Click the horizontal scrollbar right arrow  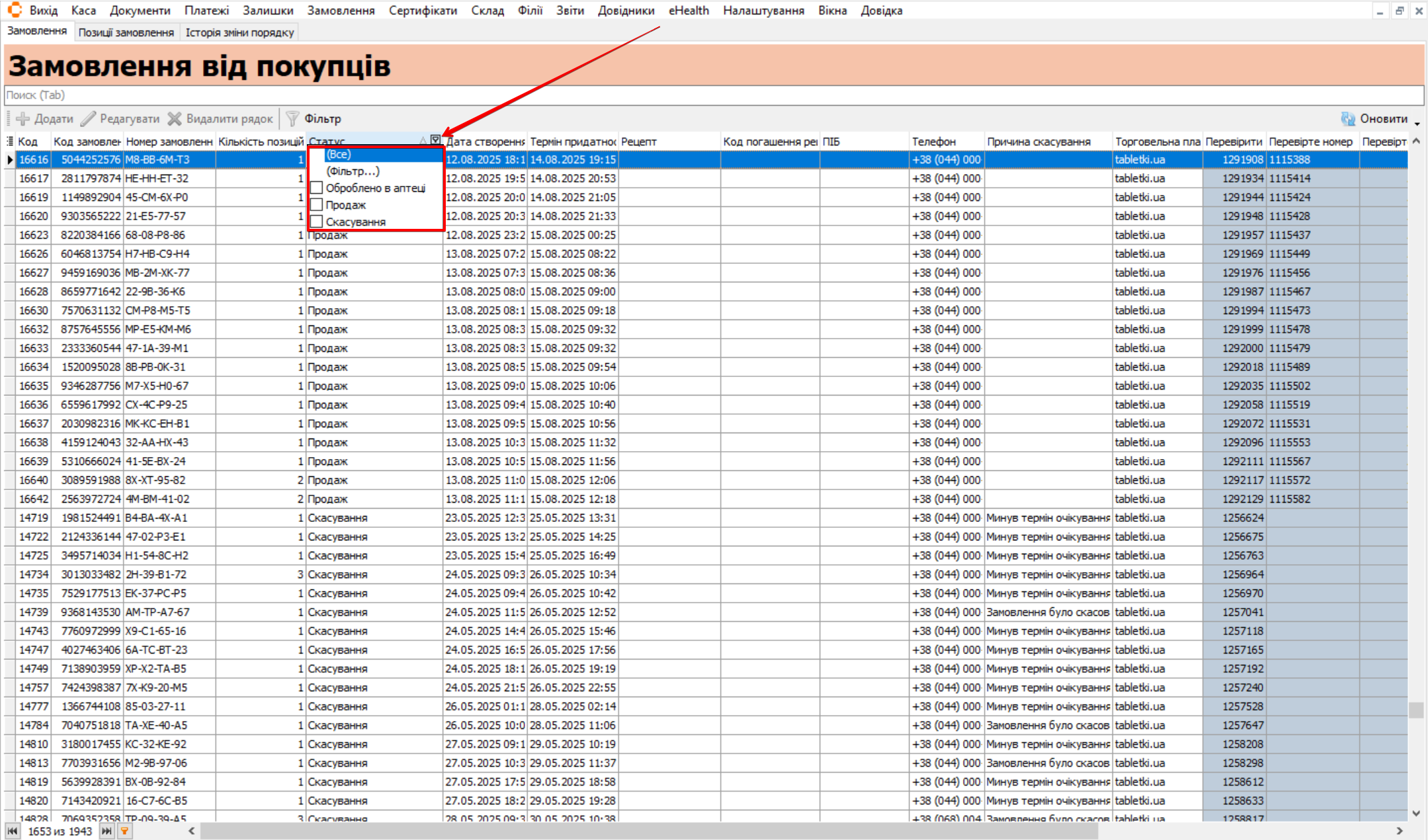click(x=1400, y=831)
